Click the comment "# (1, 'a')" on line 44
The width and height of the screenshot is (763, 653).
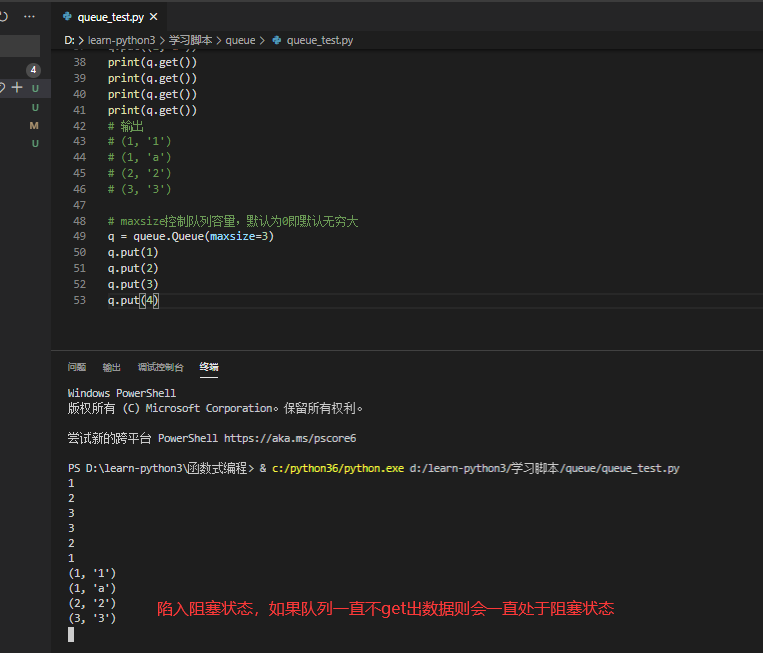140,157
